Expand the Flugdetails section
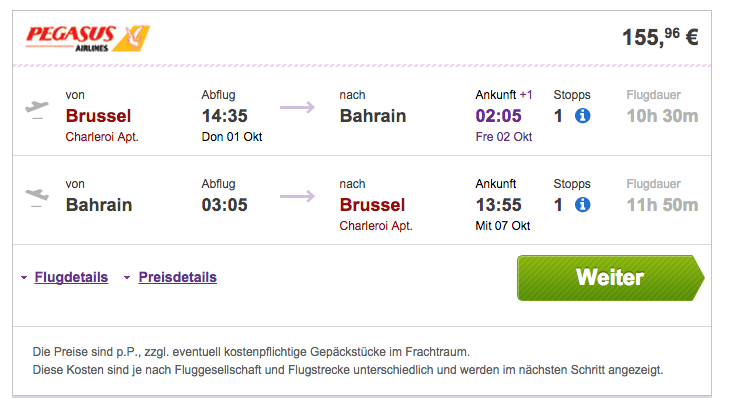Image resolution: width=731 pixels, height=416 pixels. pos(71,277)
